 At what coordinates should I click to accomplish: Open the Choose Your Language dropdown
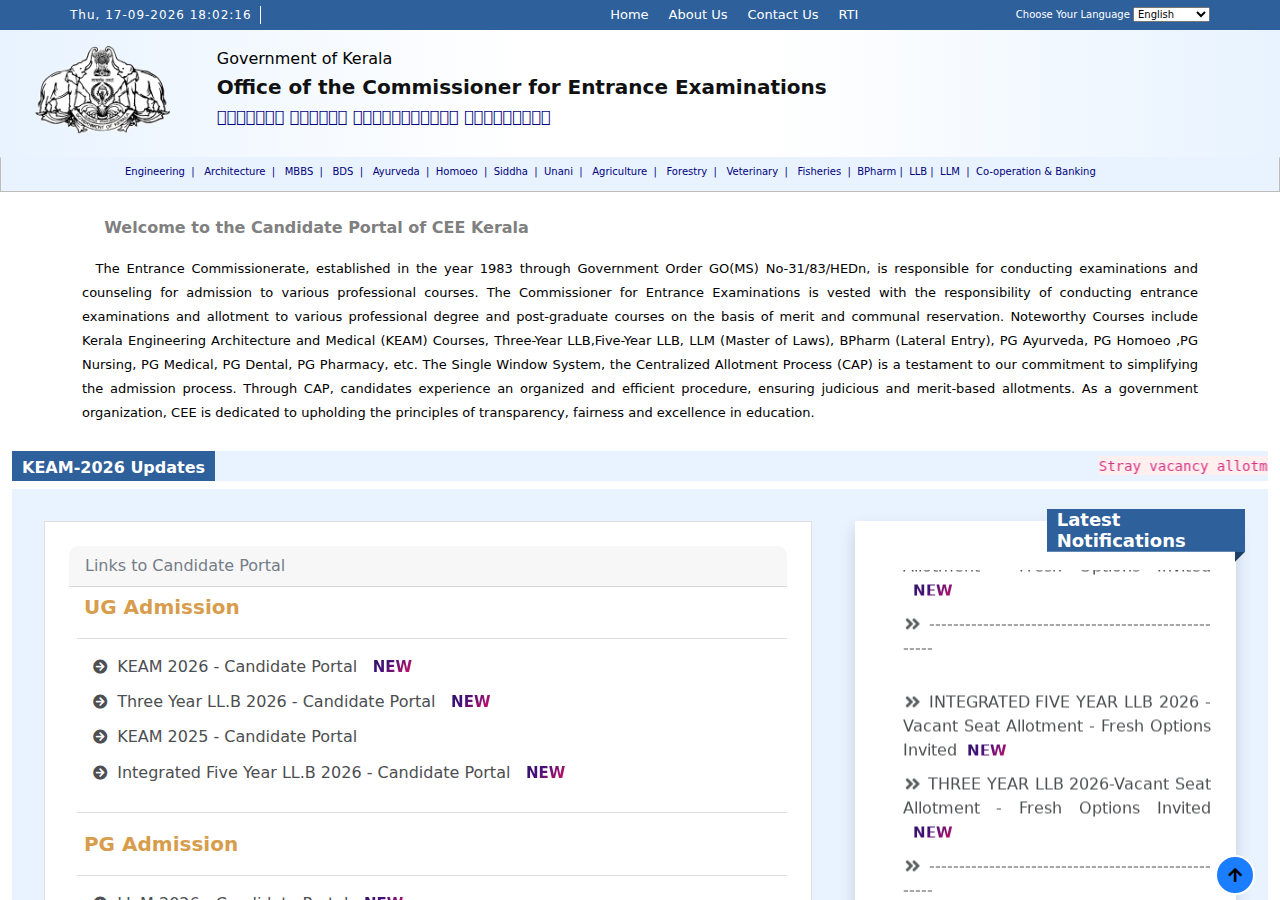click(x=1171, y=14)
